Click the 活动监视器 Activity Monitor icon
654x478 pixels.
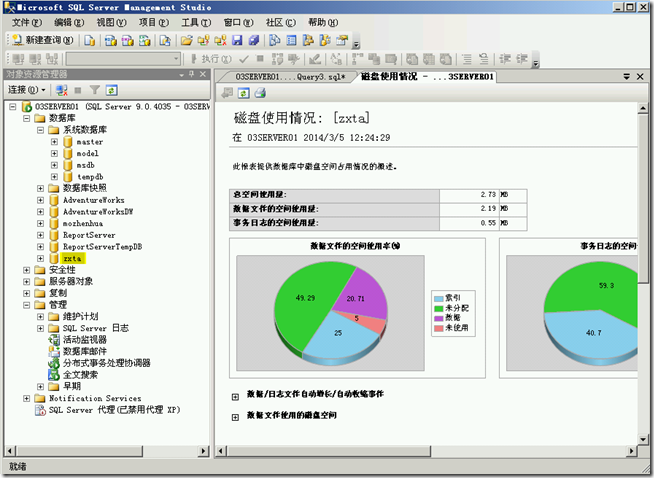coord(54,340)
